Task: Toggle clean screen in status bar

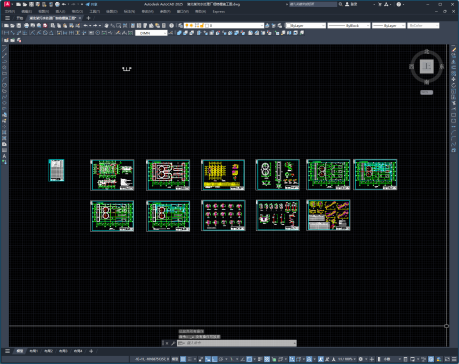Action: [447, 360]
